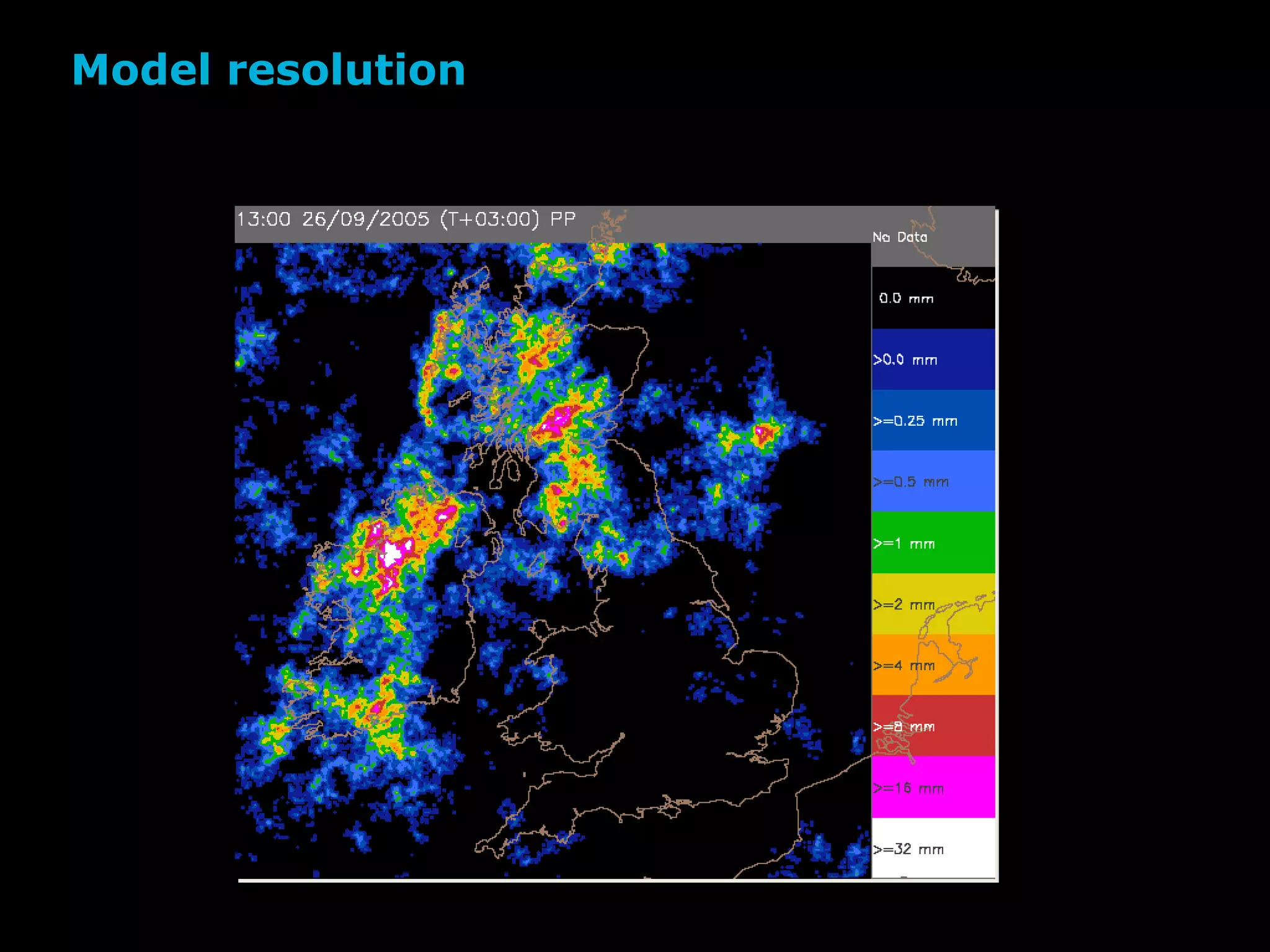Select the yellow '>=2 mm' legend swatch
This screenshot has width=1270, height=952.
tap(933, 604)
